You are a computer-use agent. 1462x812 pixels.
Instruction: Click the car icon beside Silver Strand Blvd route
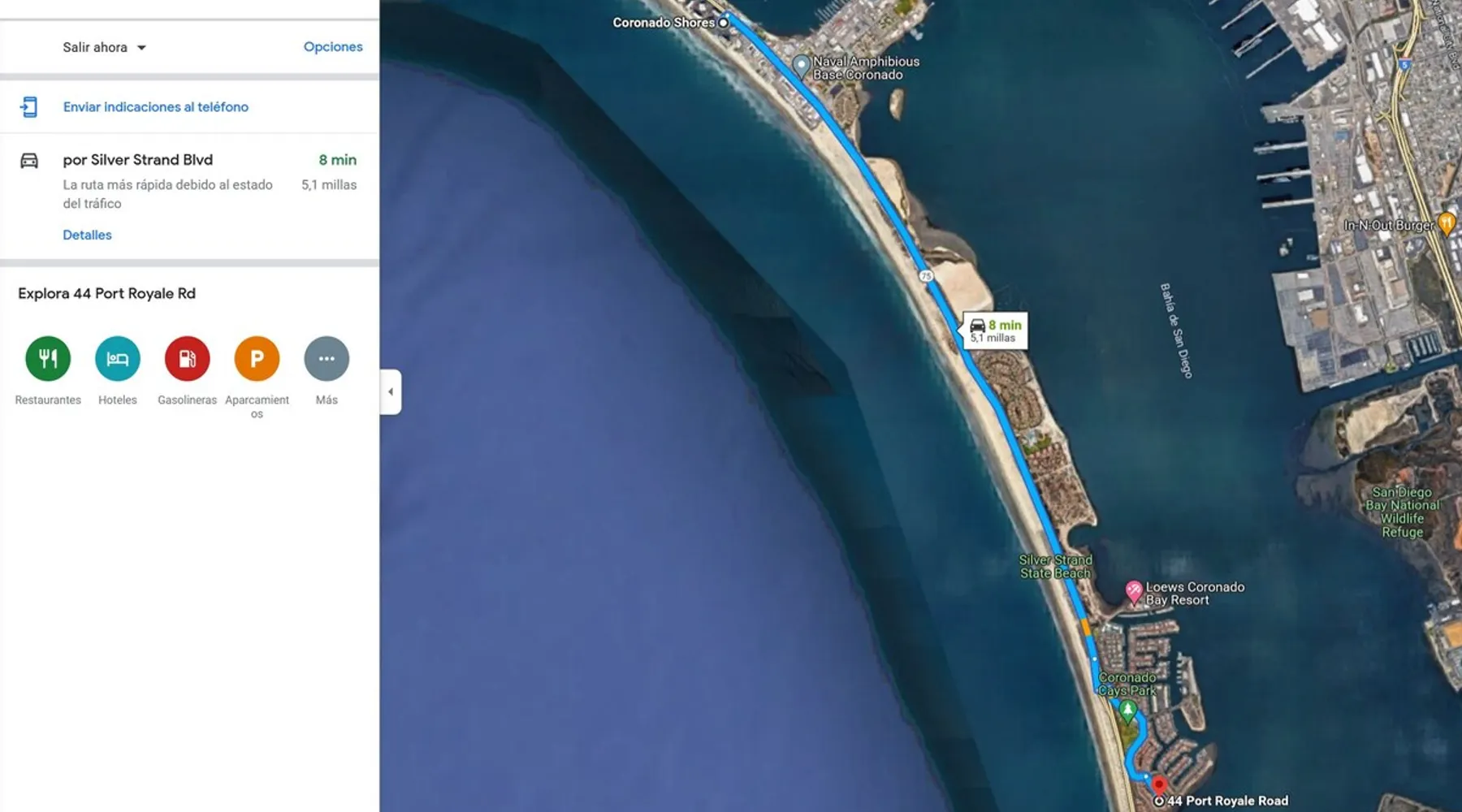29,161
